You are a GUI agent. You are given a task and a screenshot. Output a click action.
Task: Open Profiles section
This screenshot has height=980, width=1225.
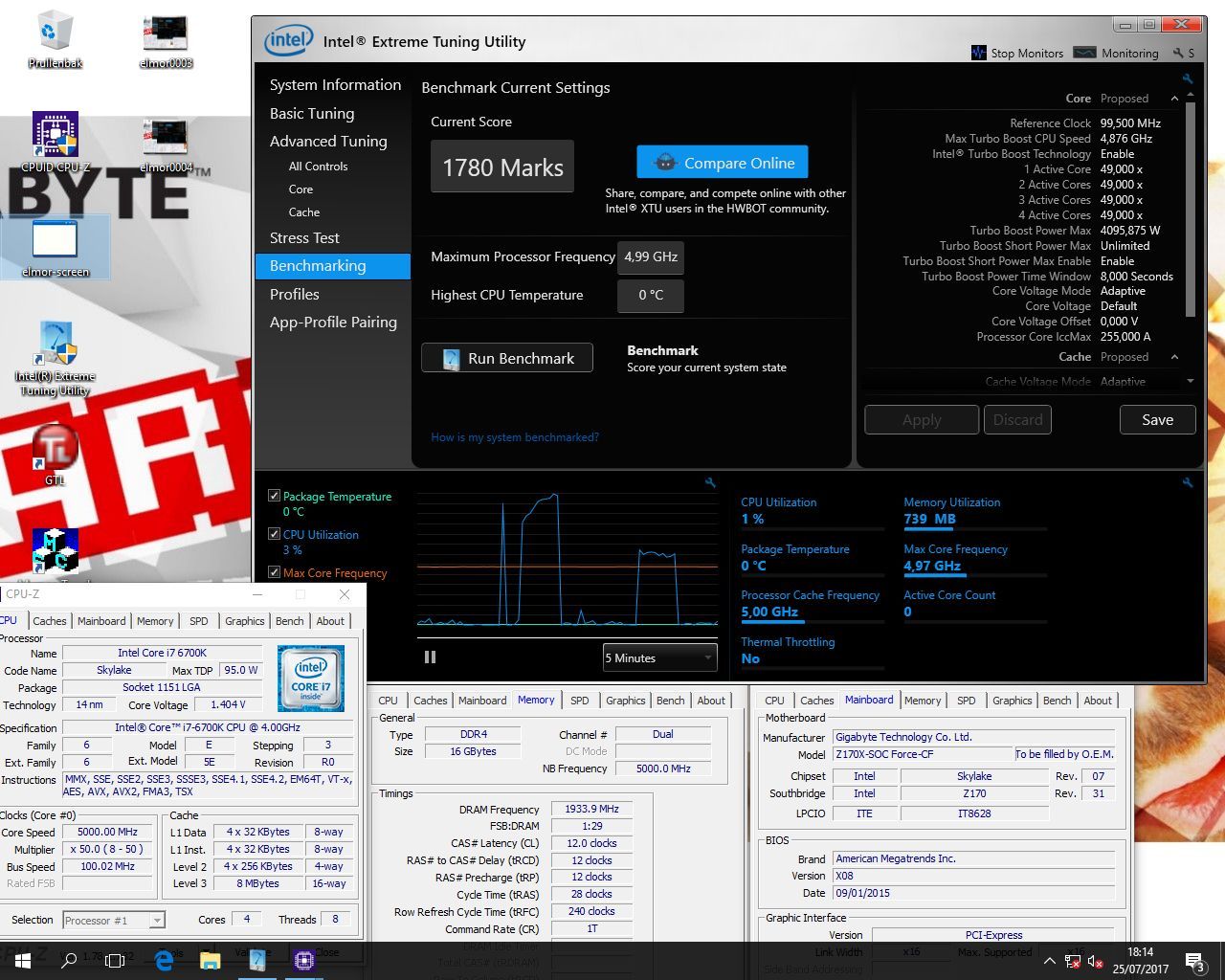pyautogui.click(x=294, y=294)
